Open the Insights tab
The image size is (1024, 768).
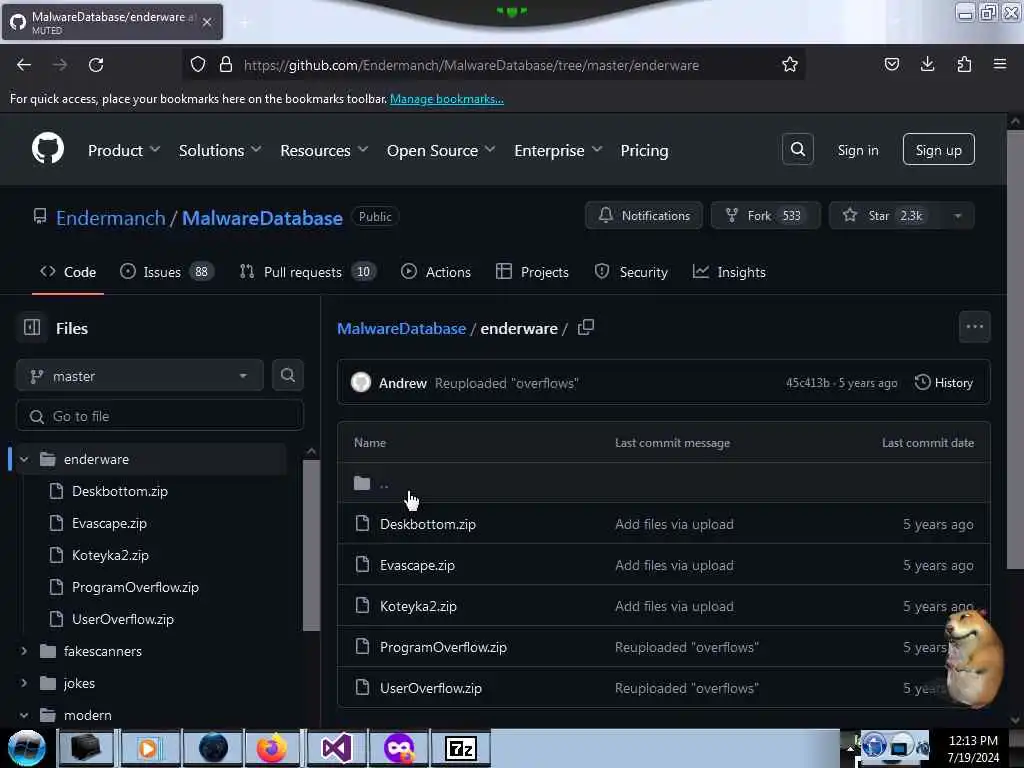729,272
